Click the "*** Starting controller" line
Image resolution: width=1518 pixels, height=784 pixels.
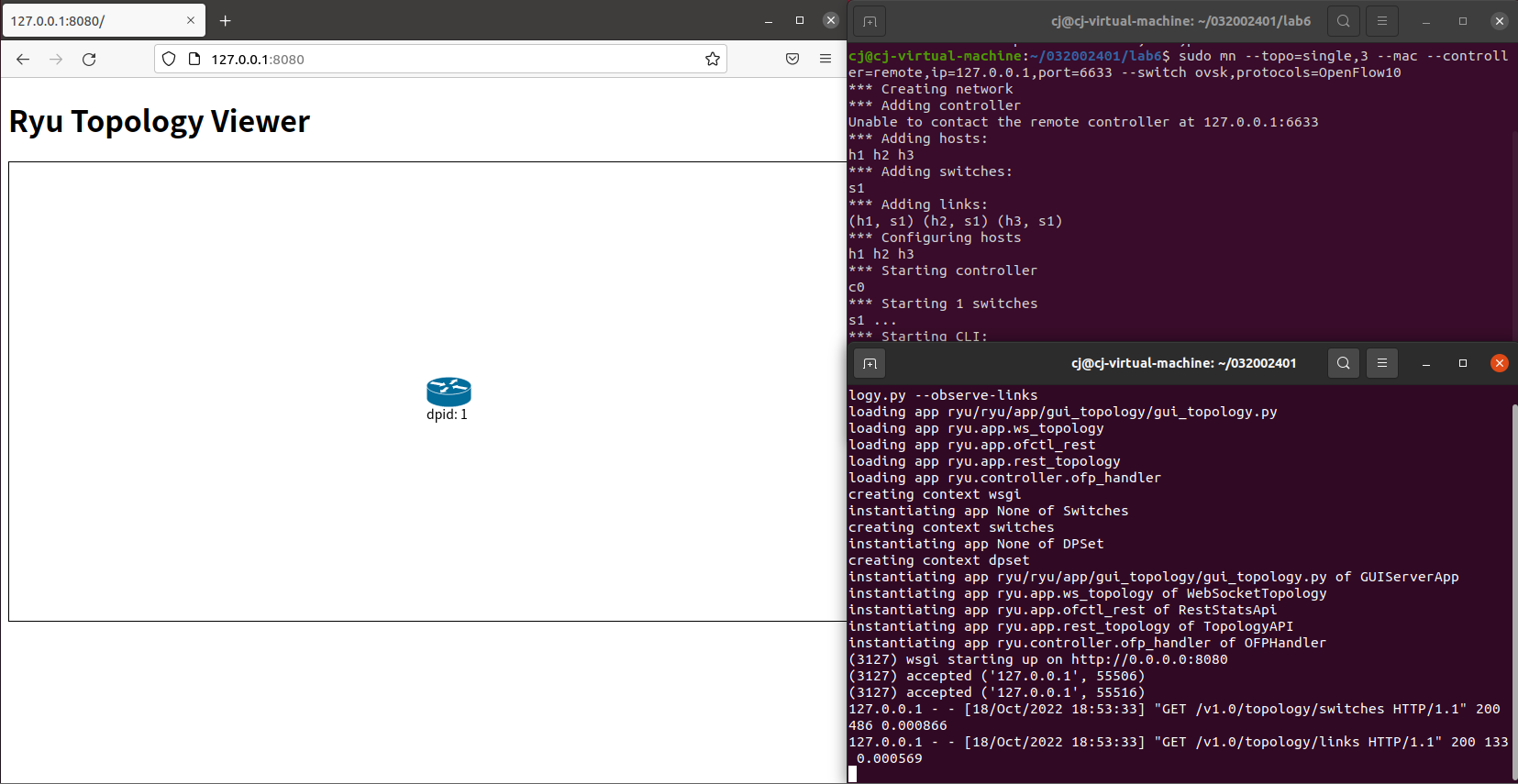[943, 271]
